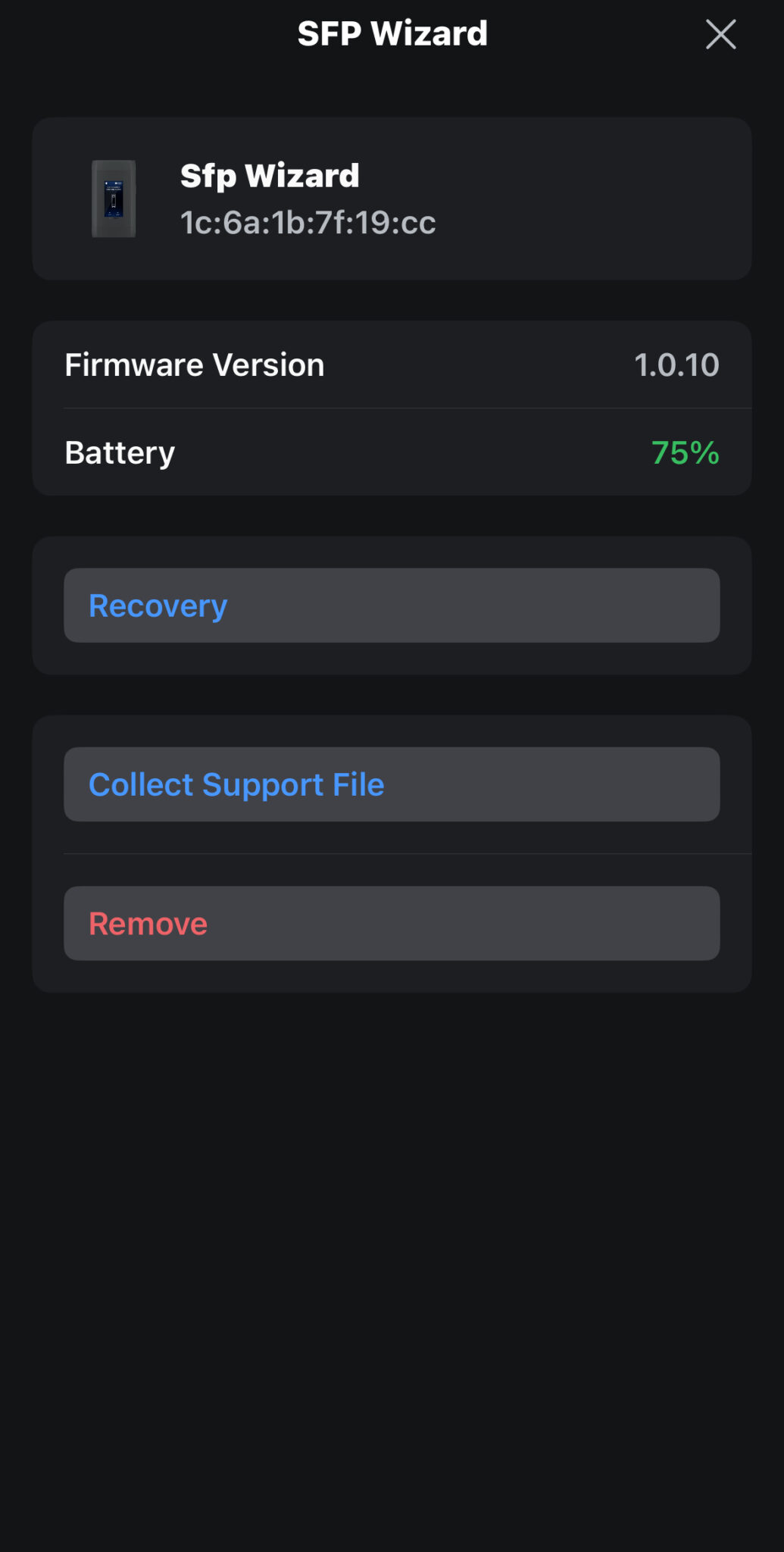Viewport: 784px width, 1552px height.
Task: Start device recovery mode
Action: 392,605
